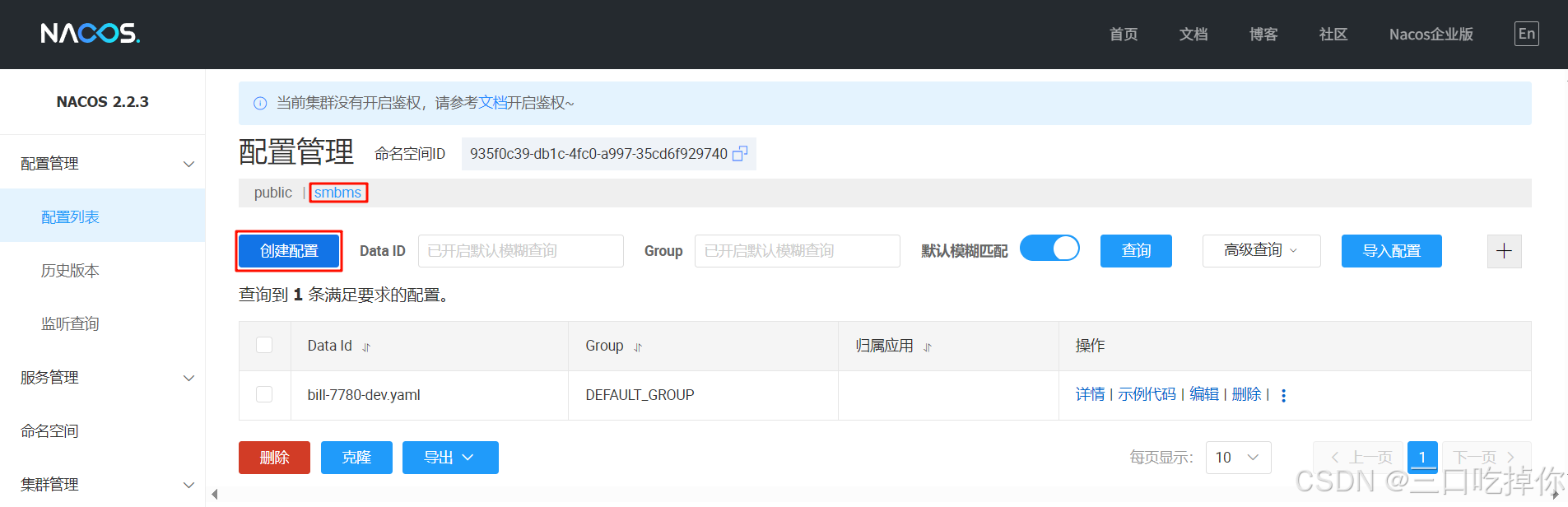Open 详情 for bill-7780-dev.yaml

pos(1090,395)
